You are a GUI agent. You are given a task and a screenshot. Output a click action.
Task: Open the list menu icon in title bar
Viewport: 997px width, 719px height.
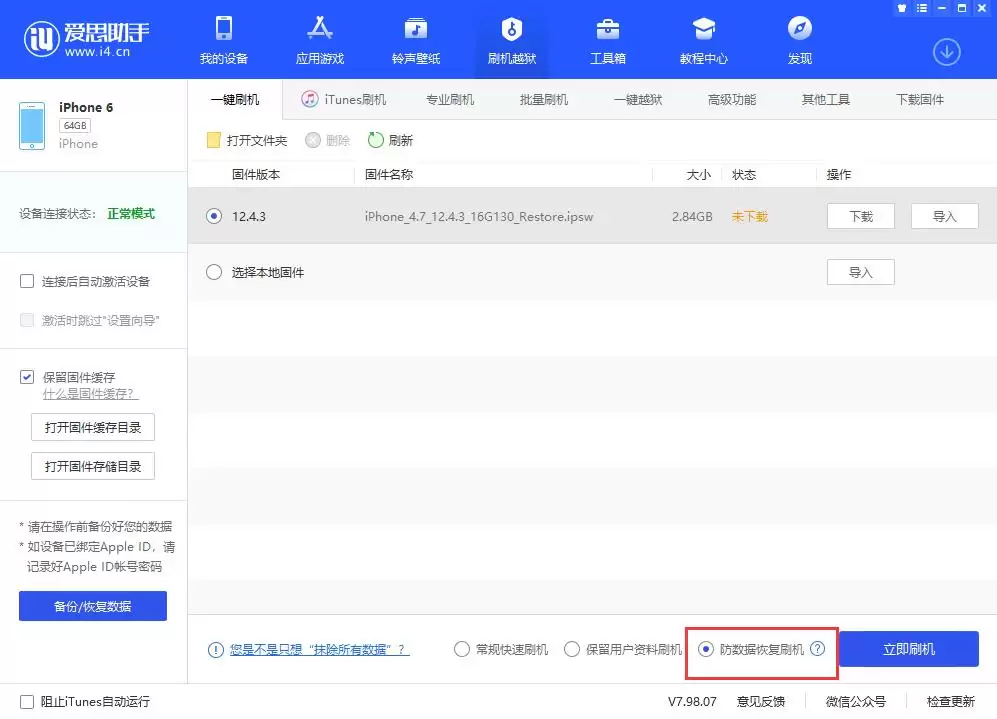[922, 8]
